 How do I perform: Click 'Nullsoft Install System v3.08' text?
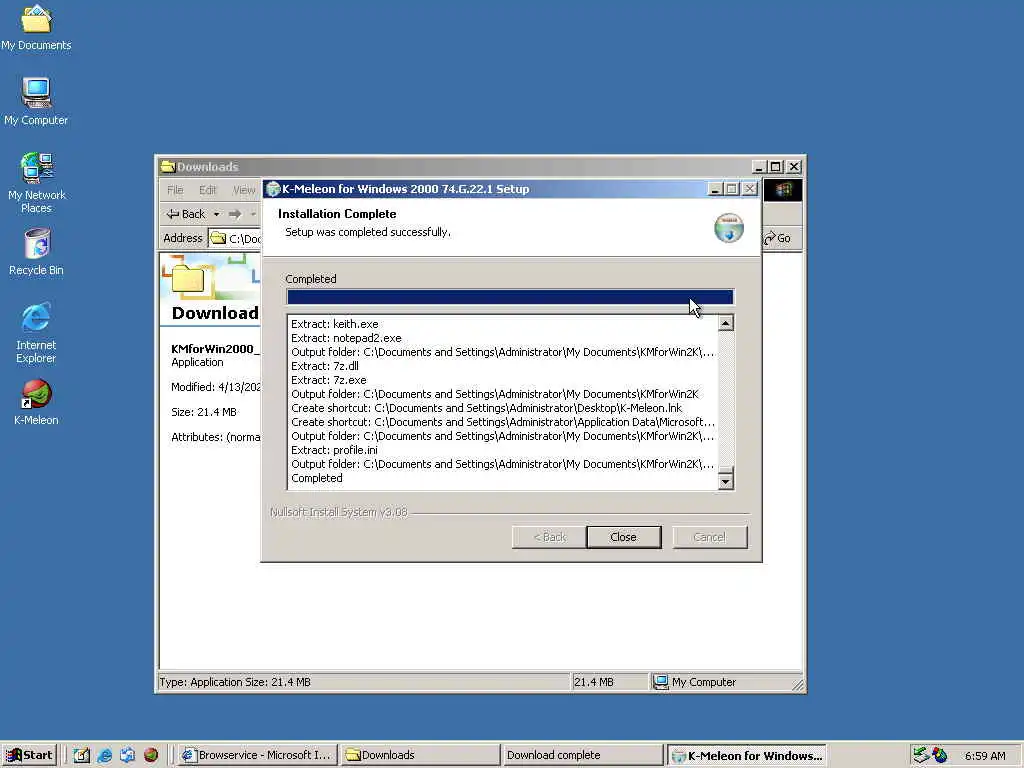(x=338, y=512)
